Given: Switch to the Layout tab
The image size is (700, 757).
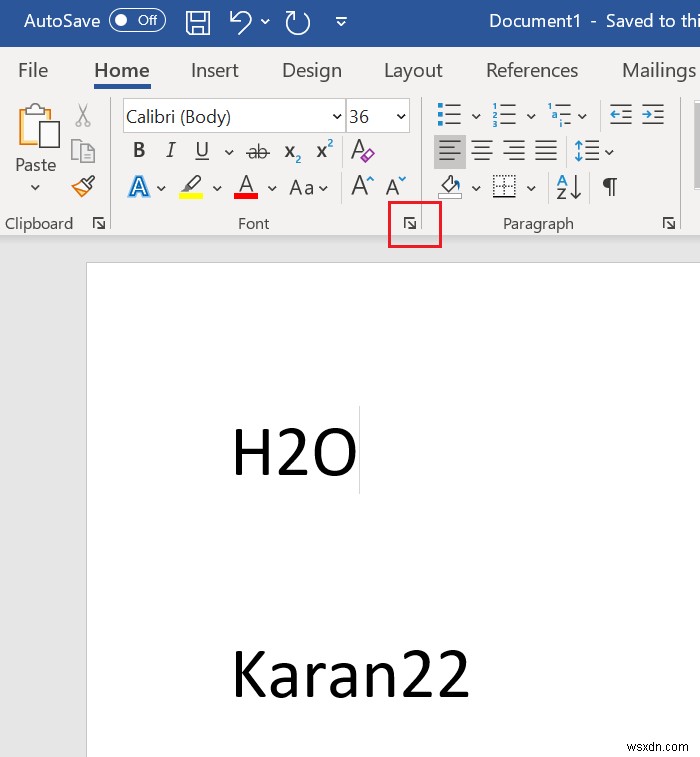Looking at the screenshot, I should coord(413,70).
